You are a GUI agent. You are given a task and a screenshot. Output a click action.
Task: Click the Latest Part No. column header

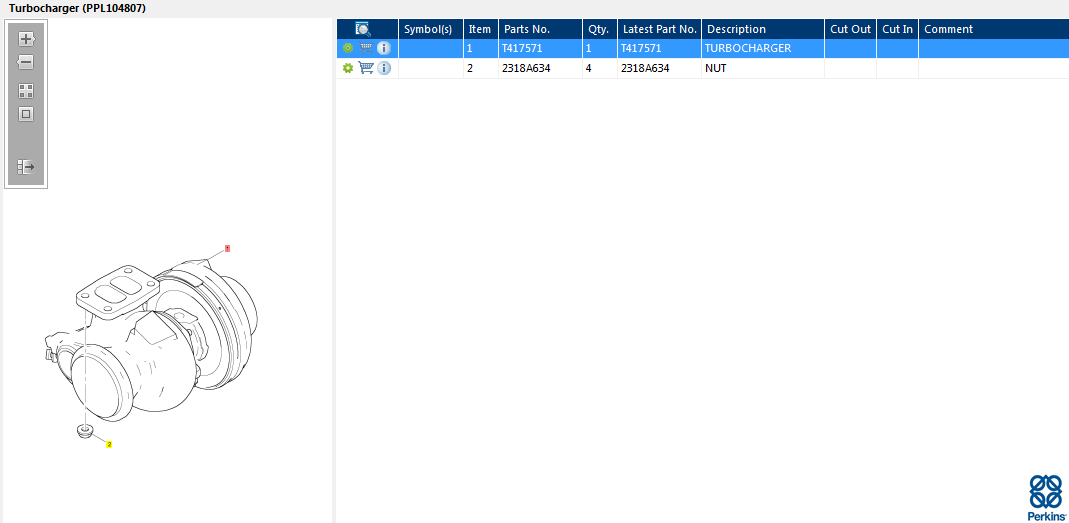click(659, 29)
